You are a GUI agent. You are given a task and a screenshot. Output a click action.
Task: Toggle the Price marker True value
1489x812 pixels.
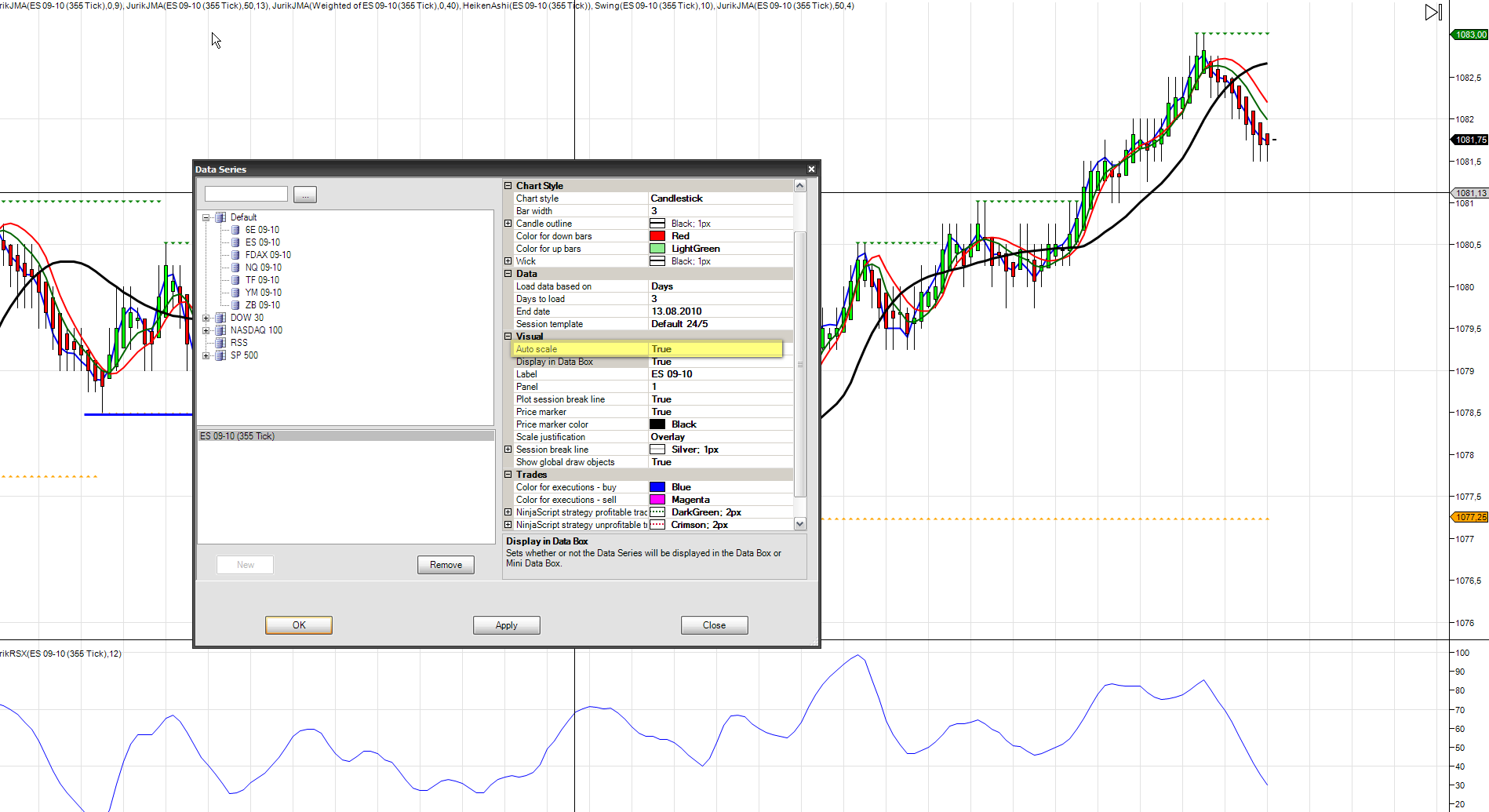click(x=661, y=412)
